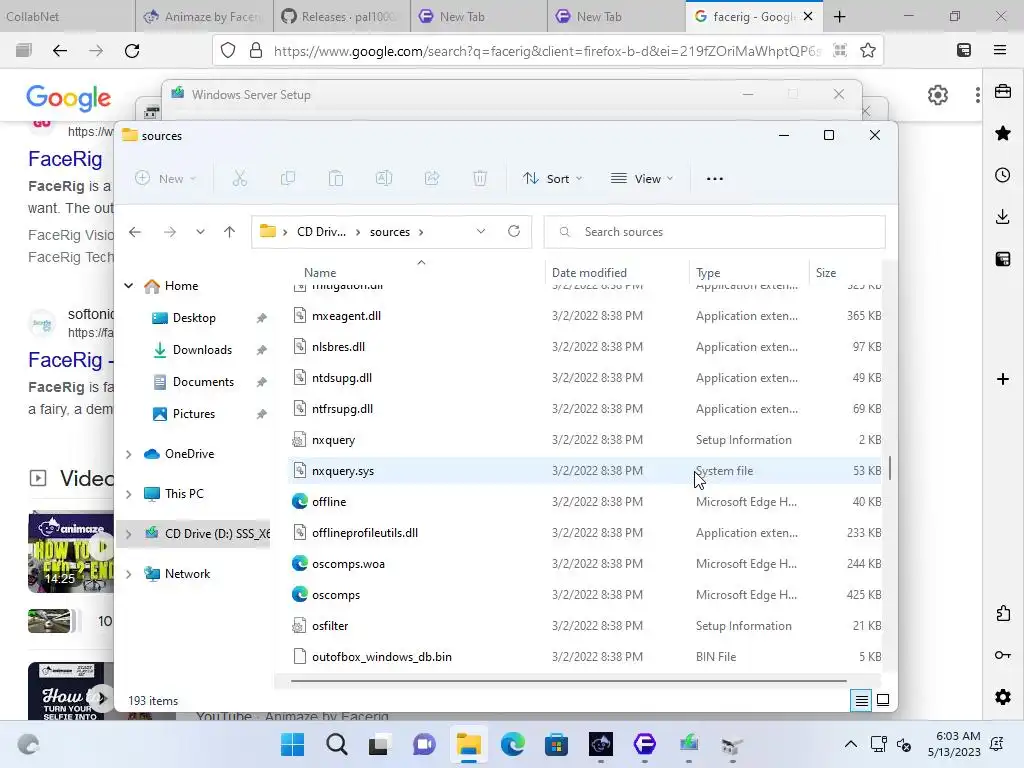Open new tab with plus button
The width and height of the screenshot is (1024, 768).
[x=840, y=17]
